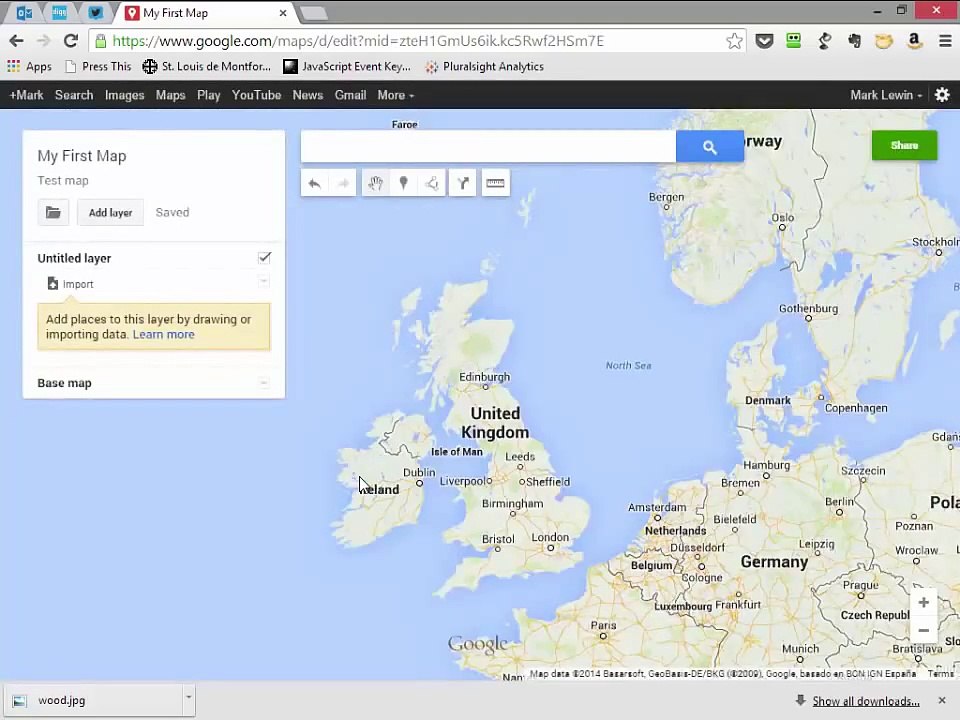960x720 pixels.
Task: Click the Learn more link
Action: point(163,334)
